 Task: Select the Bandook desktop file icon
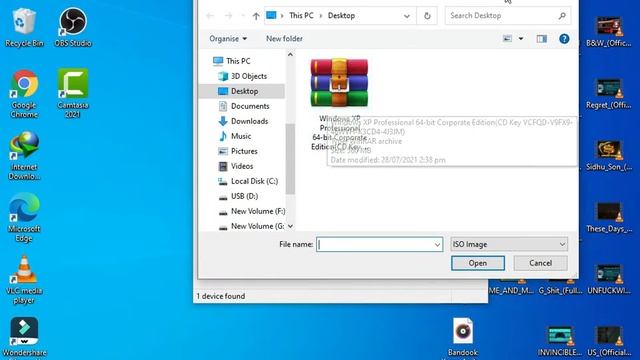[462, 337]
